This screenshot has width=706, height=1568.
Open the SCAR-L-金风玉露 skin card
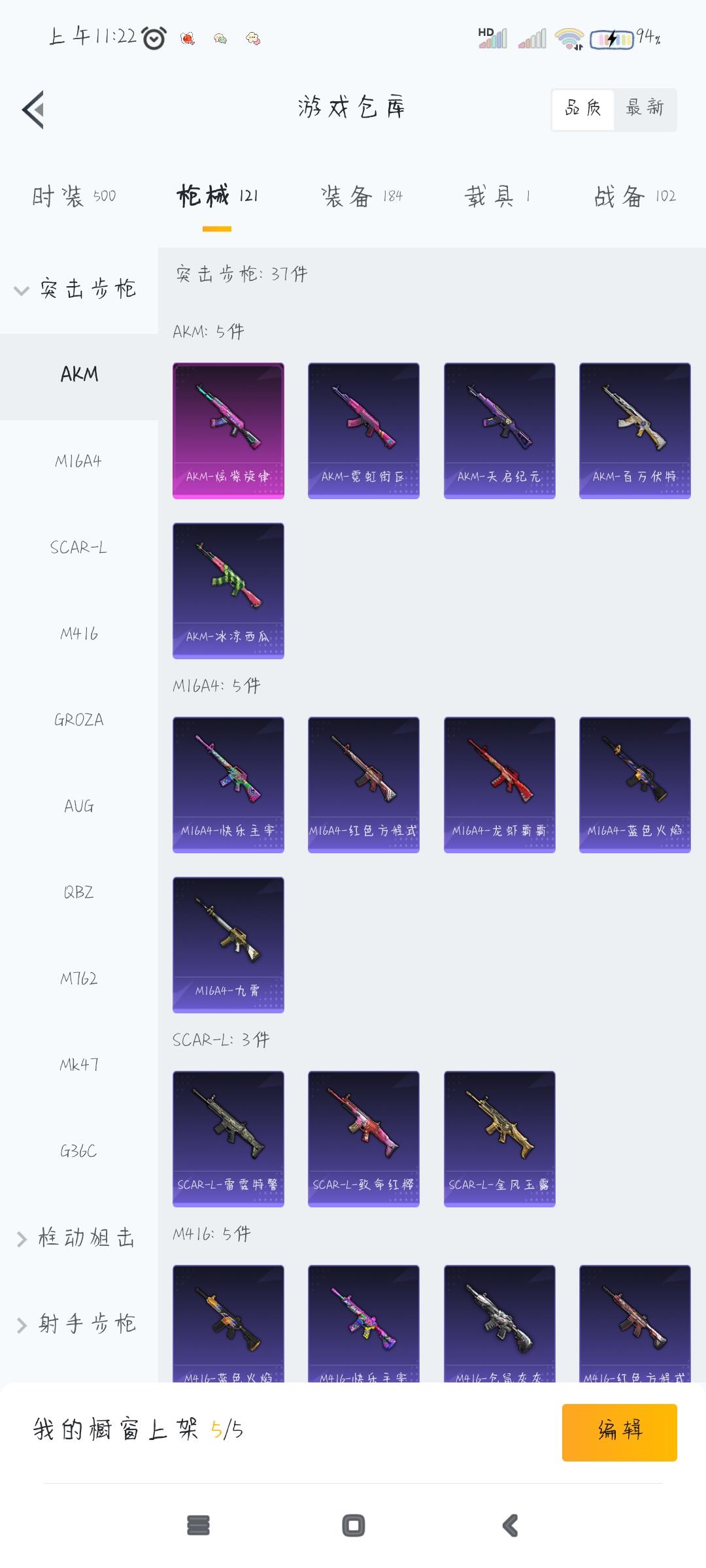point(499,1139)
